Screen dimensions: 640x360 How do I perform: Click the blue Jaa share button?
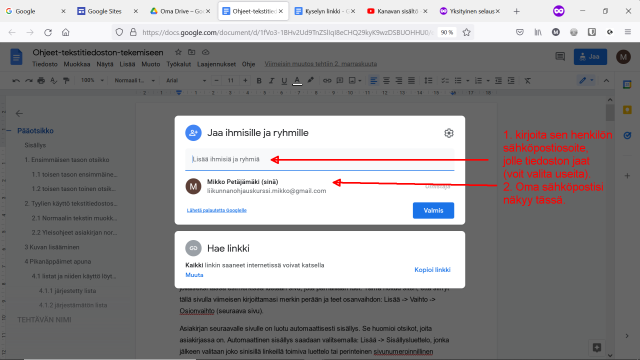tap(590, 57)
